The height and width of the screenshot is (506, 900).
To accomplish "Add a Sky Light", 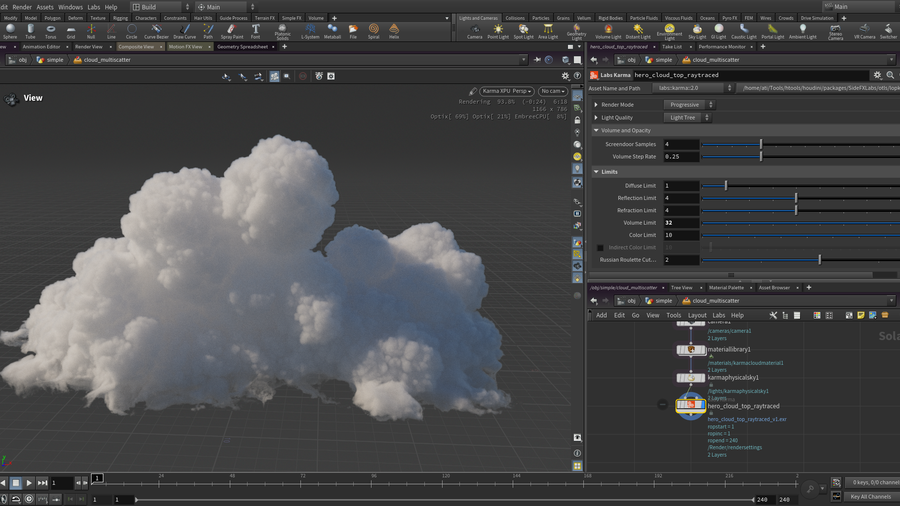I will click(697, 31).
